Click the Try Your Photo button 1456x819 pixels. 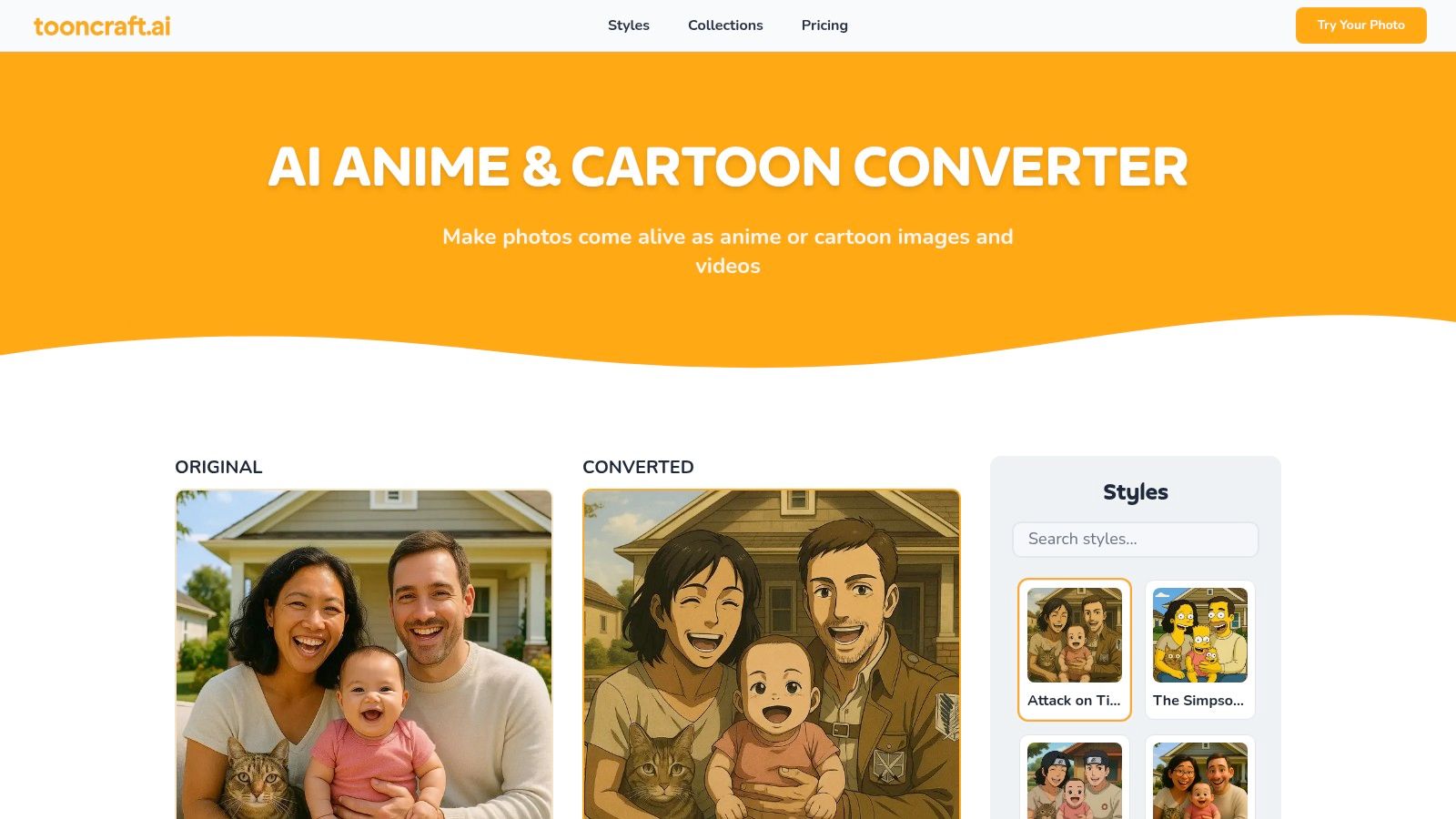[x=1360, y=25]
